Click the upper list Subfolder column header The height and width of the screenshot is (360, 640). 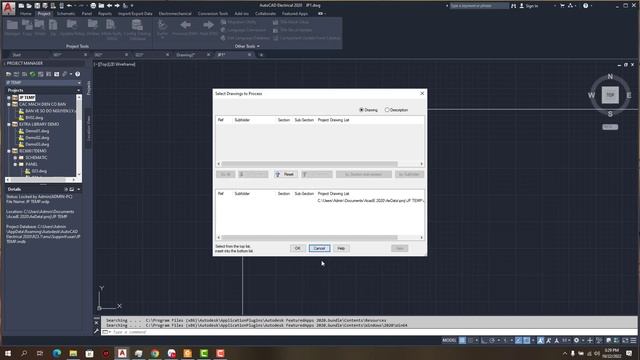[242, 120]
